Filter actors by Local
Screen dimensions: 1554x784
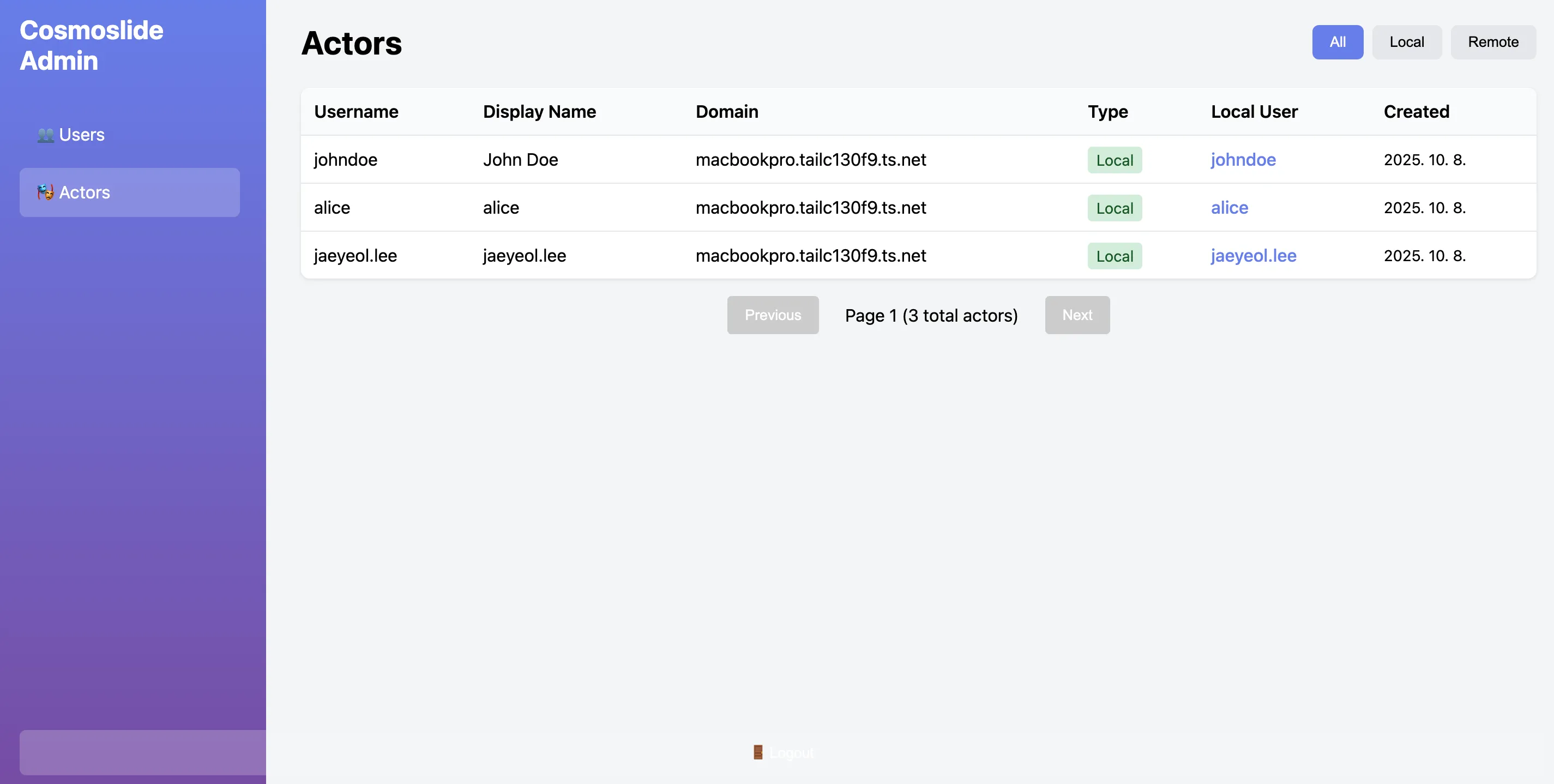[1406, 42]
